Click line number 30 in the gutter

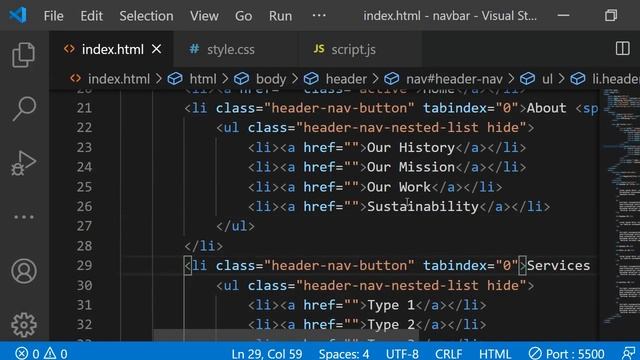click(x=84, y=285)
